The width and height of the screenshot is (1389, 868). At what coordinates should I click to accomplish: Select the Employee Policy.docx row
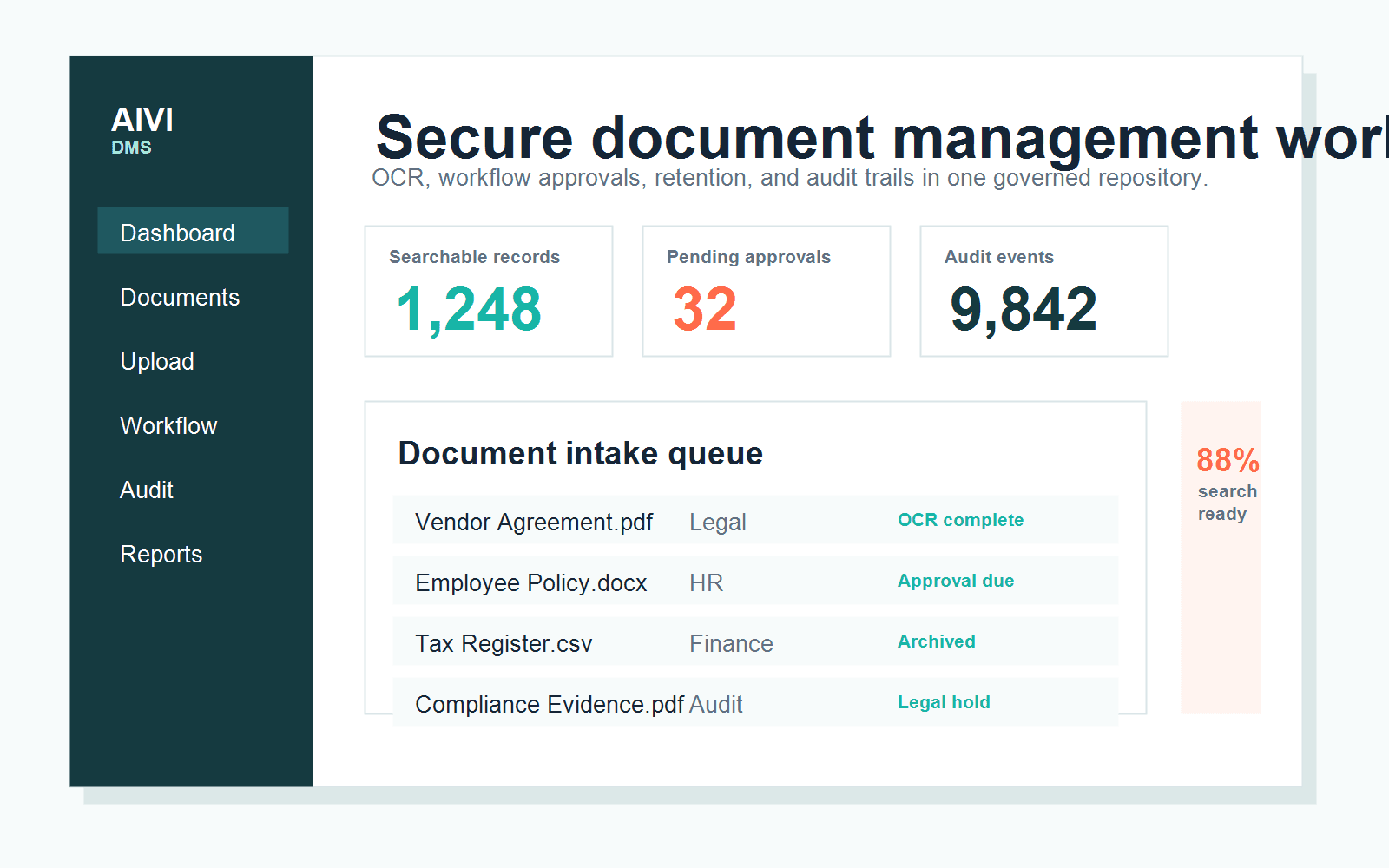pyautogui.click(x=755, y=581)
